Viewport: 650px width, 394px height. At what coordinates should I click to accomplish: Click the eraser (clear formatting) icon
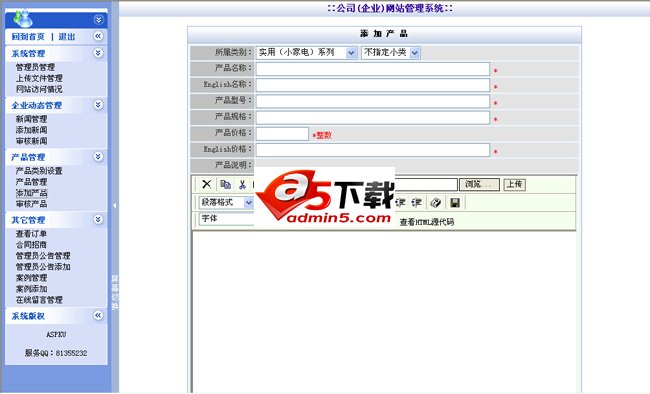tap(436, 203)
